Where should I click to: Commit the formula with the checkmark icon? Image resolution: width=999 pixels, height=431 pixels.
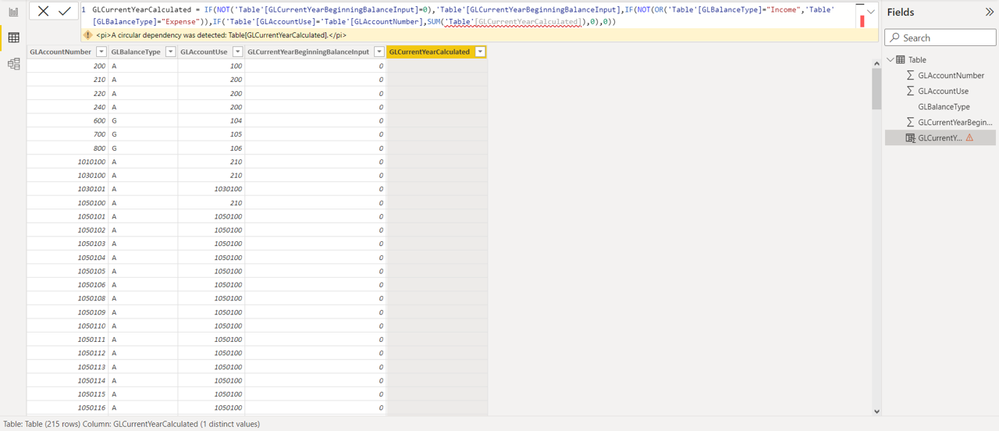click(x=64, y=11)
